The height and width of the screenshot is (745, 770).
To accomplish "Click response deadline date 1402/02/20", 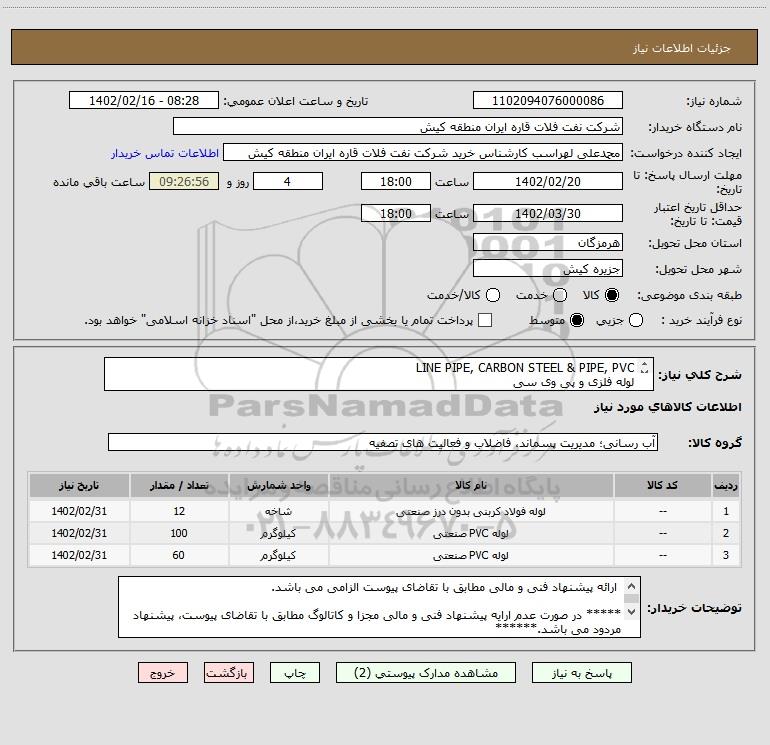I will [548, 181].
